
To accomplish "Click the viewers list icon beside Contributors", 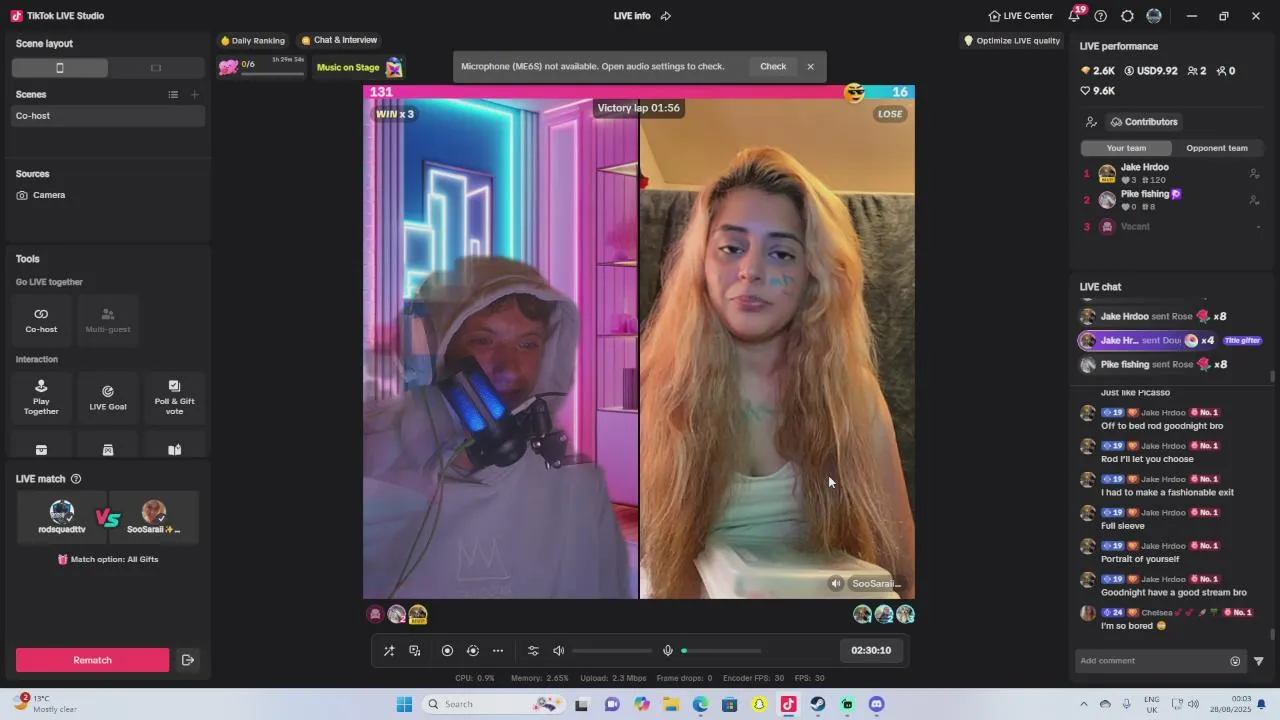I will [1091, 122].
